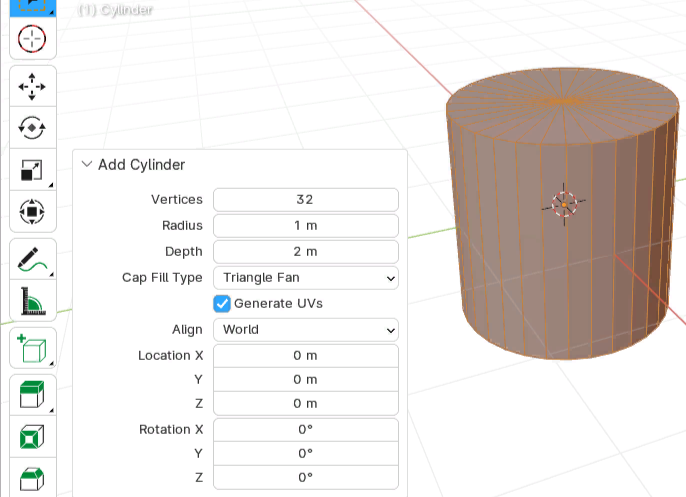Click the Location Z field
This screenshot has width=686, height=497.
tap(306, 403)
